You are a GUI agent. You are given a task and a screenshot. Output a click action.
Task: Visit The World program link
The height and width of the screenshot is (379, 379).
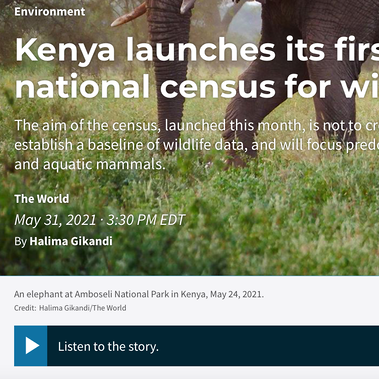tap(42, 199)
